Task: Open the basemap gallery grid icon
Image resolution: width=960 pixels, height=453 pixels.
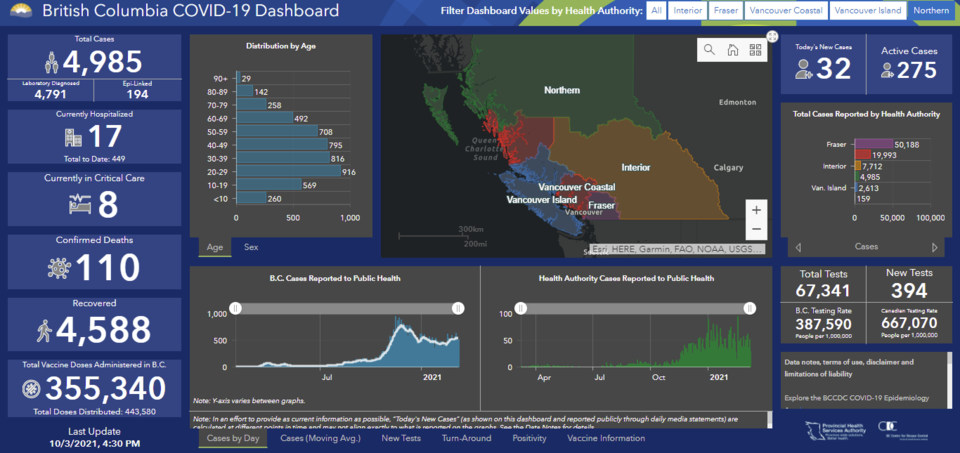Action: click(x=755, y=50)
